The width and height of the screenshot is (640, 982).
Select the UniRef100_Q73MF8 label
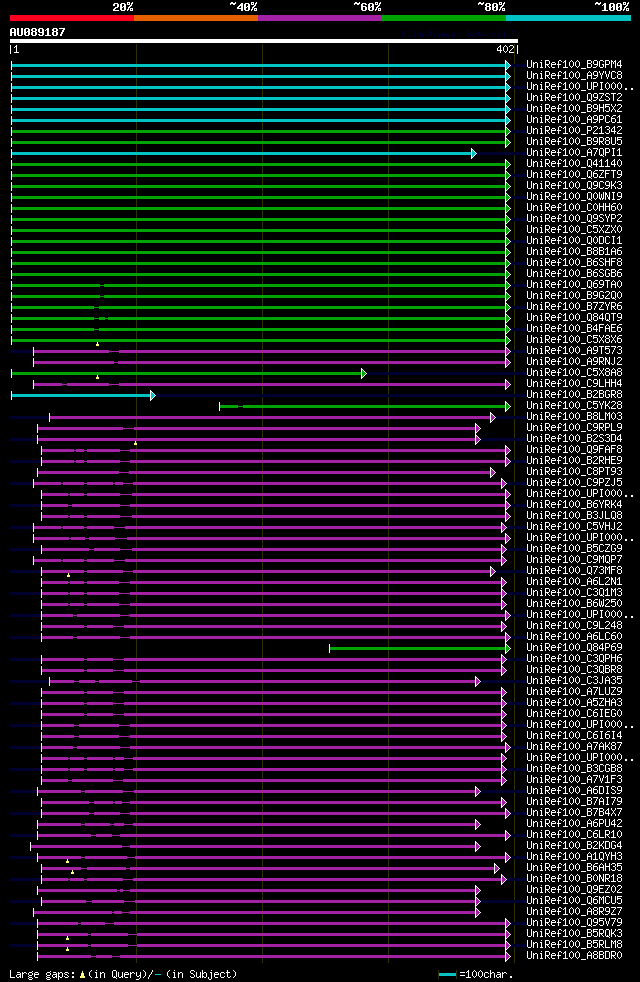574,571
